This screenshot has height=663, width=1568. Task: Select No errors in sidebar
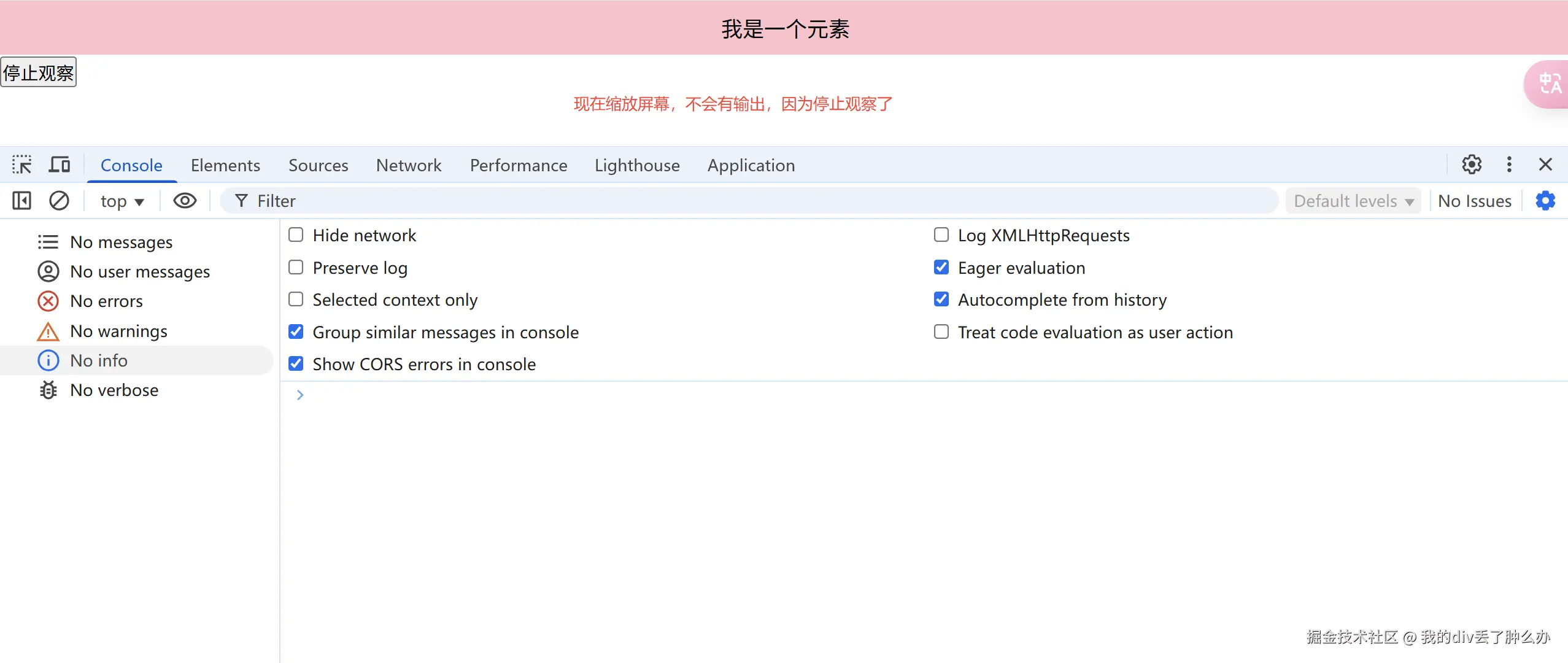106,301
